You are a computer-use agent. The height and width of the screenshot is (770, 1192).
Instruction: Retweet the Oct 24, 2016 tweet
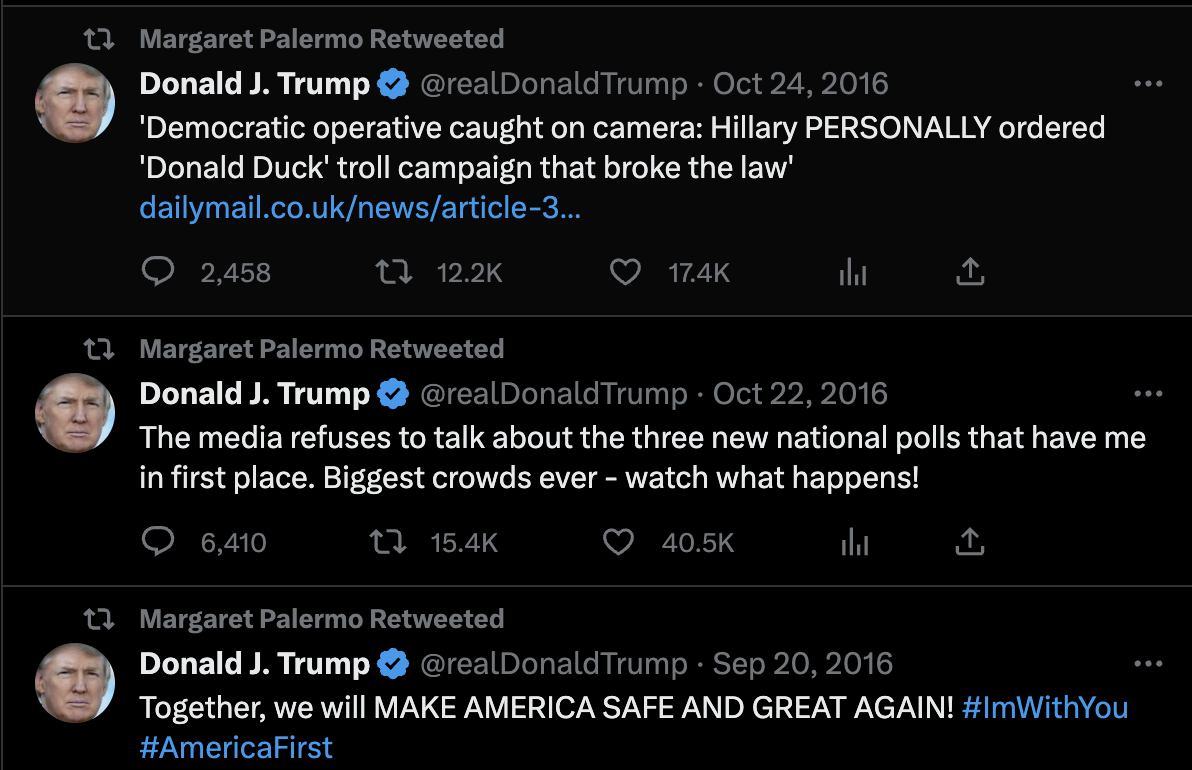[x=394, y=272]
